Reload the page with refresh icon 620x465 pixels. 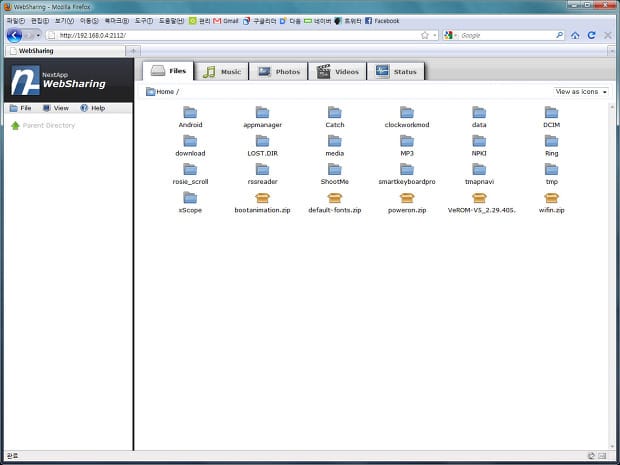pos(592,35)
